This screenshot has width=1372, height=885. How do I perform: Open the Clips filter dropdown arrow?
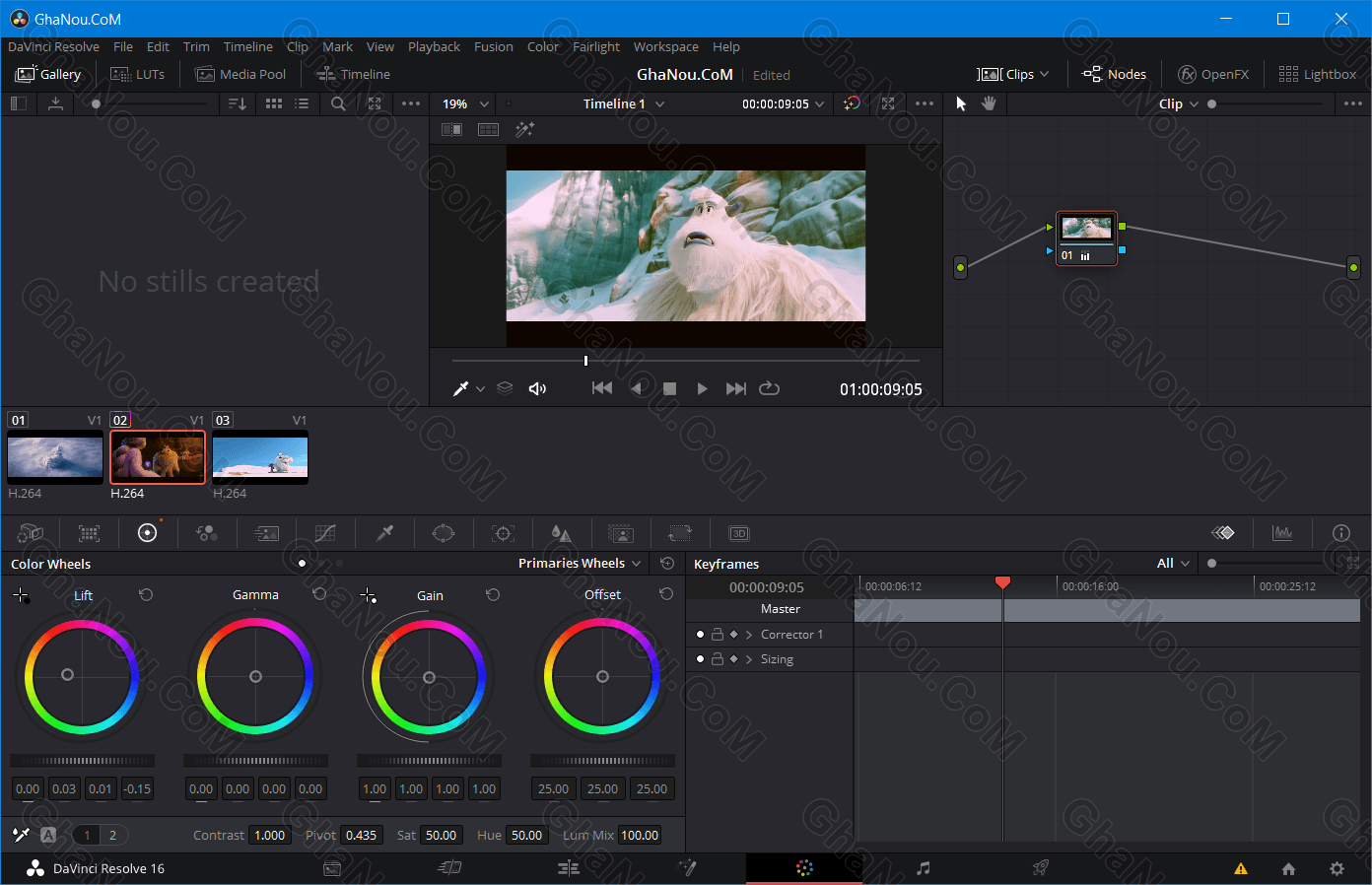click(1044, 74)
